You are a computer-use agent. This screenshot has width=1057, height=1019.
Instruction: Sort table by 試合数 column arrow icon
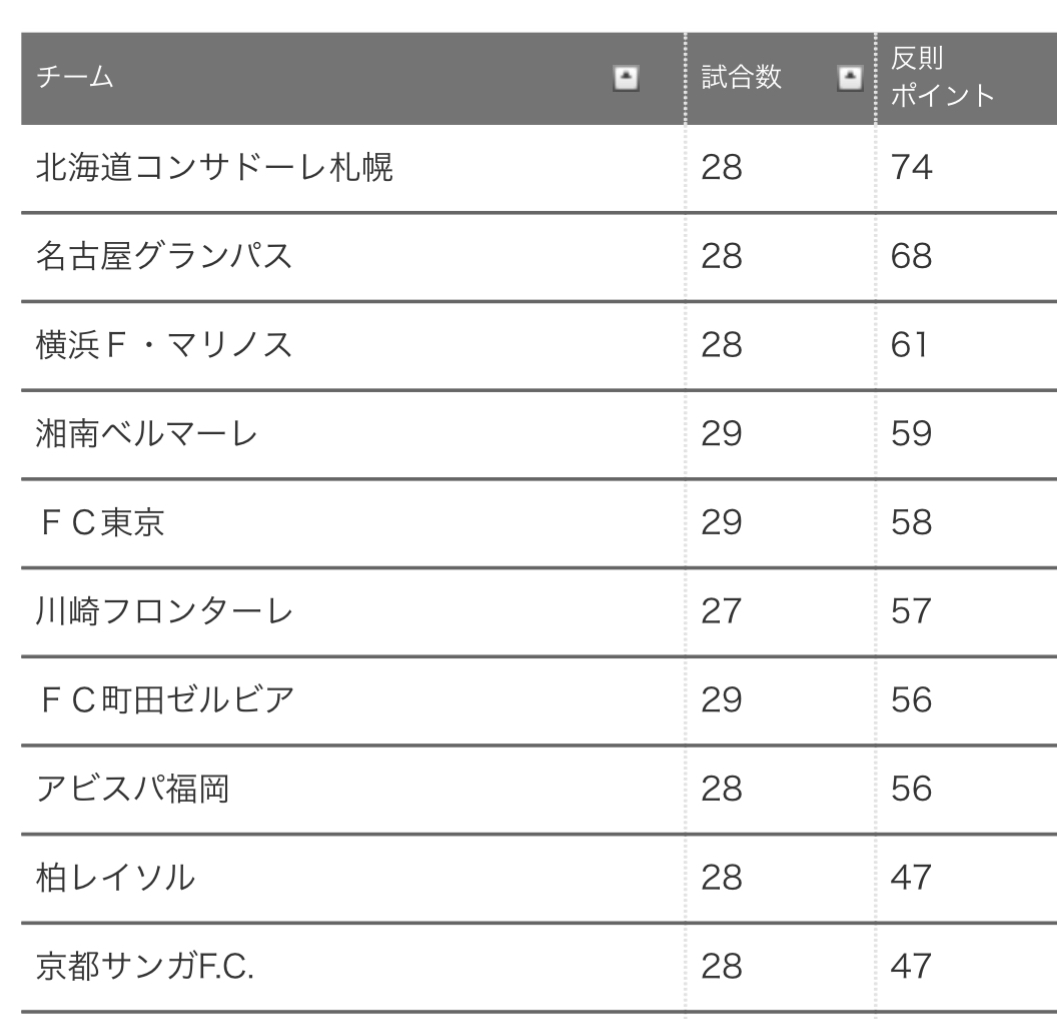pyautogui.click(x=849, y=78)
